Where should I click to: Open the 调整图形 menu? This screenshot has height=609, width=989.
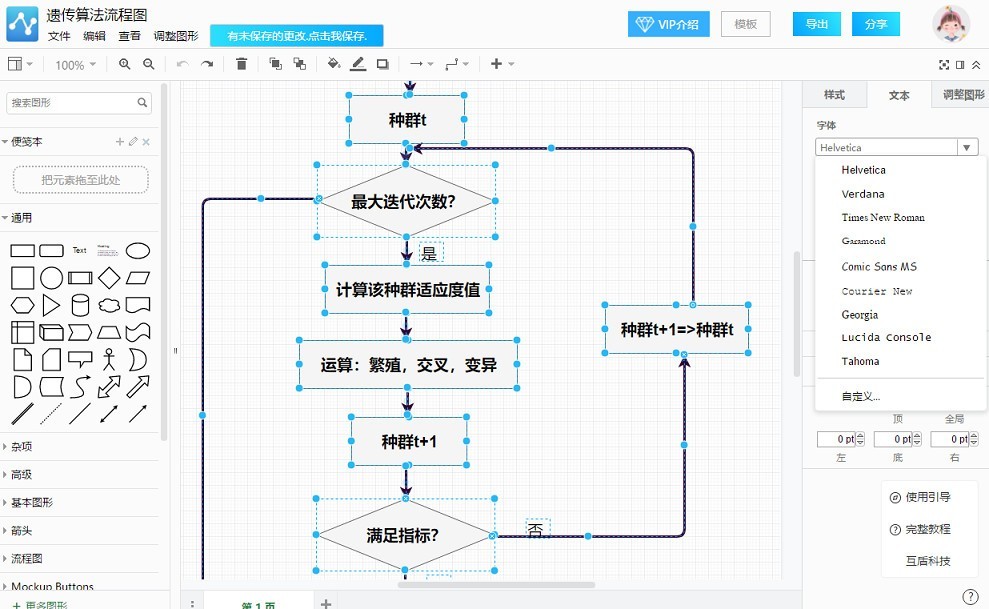175,36
